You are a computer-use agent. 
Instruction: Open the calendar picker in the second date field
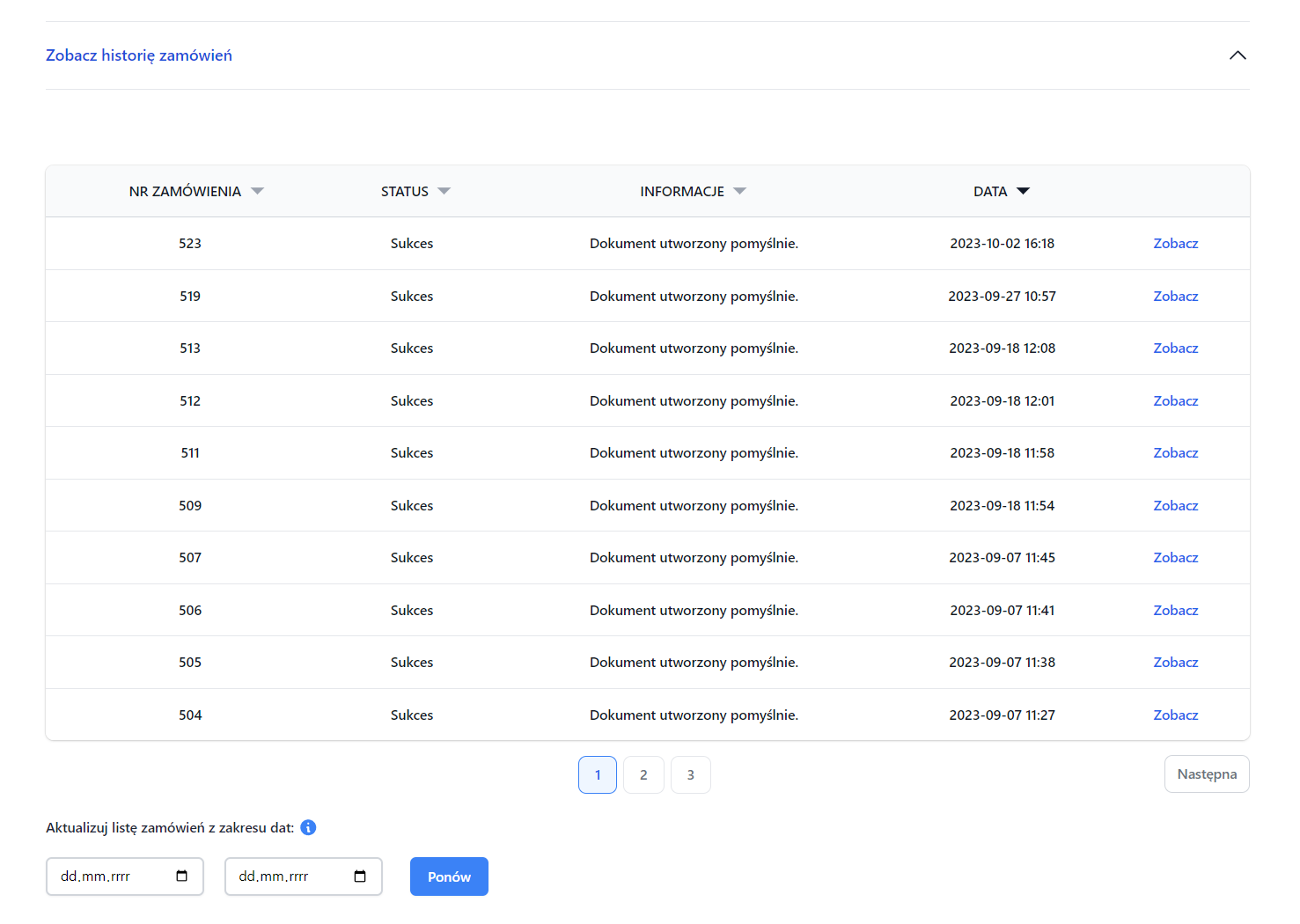[x=360, y=876]
